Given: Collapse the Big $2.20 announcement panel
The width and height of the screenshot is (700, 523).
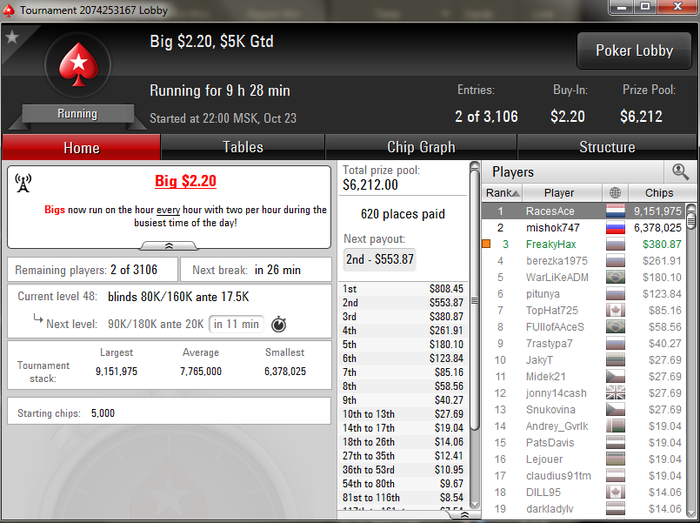Looking at the screenshot, I should point(169,246).
